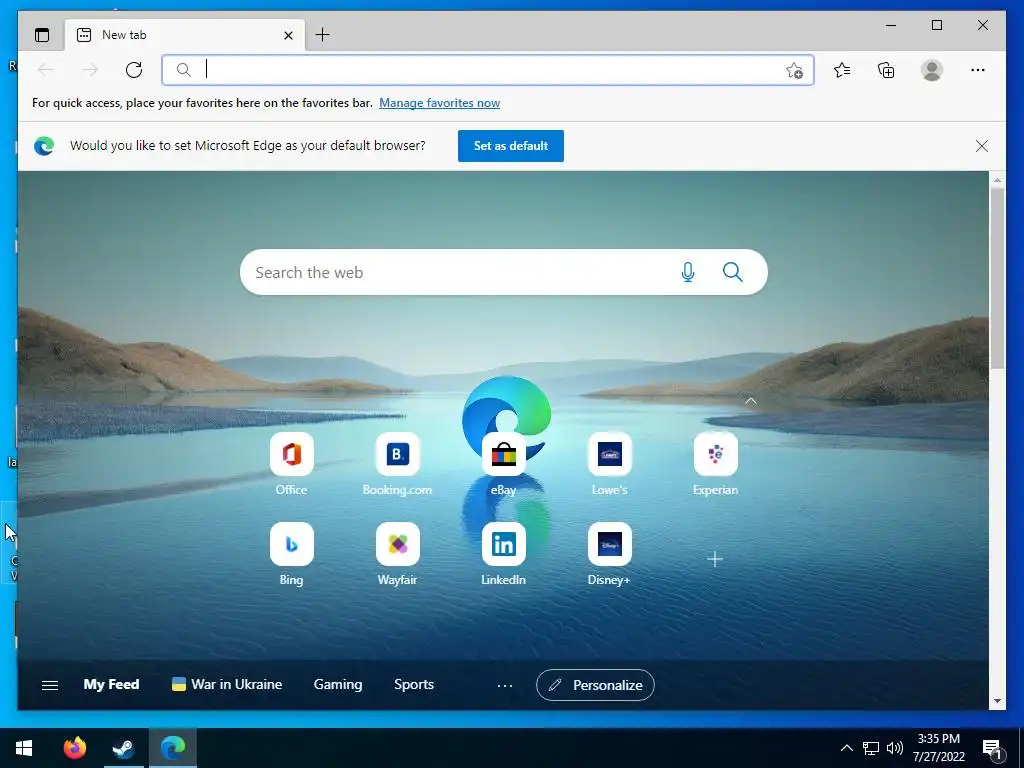Open the notification center icon
The image size is (1024, 768).
click(x=993, y=749)
